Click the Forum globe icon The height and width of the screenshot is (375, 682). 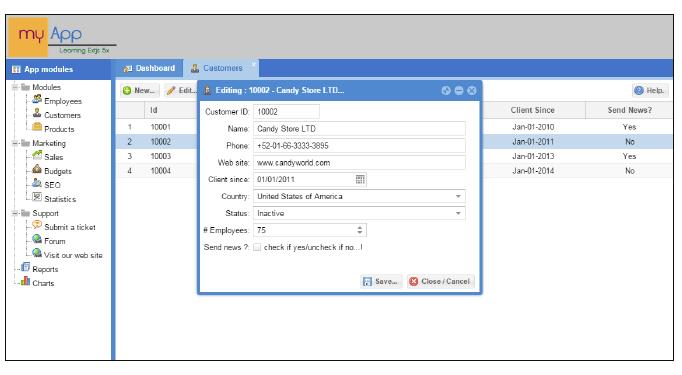coord(37,240)
